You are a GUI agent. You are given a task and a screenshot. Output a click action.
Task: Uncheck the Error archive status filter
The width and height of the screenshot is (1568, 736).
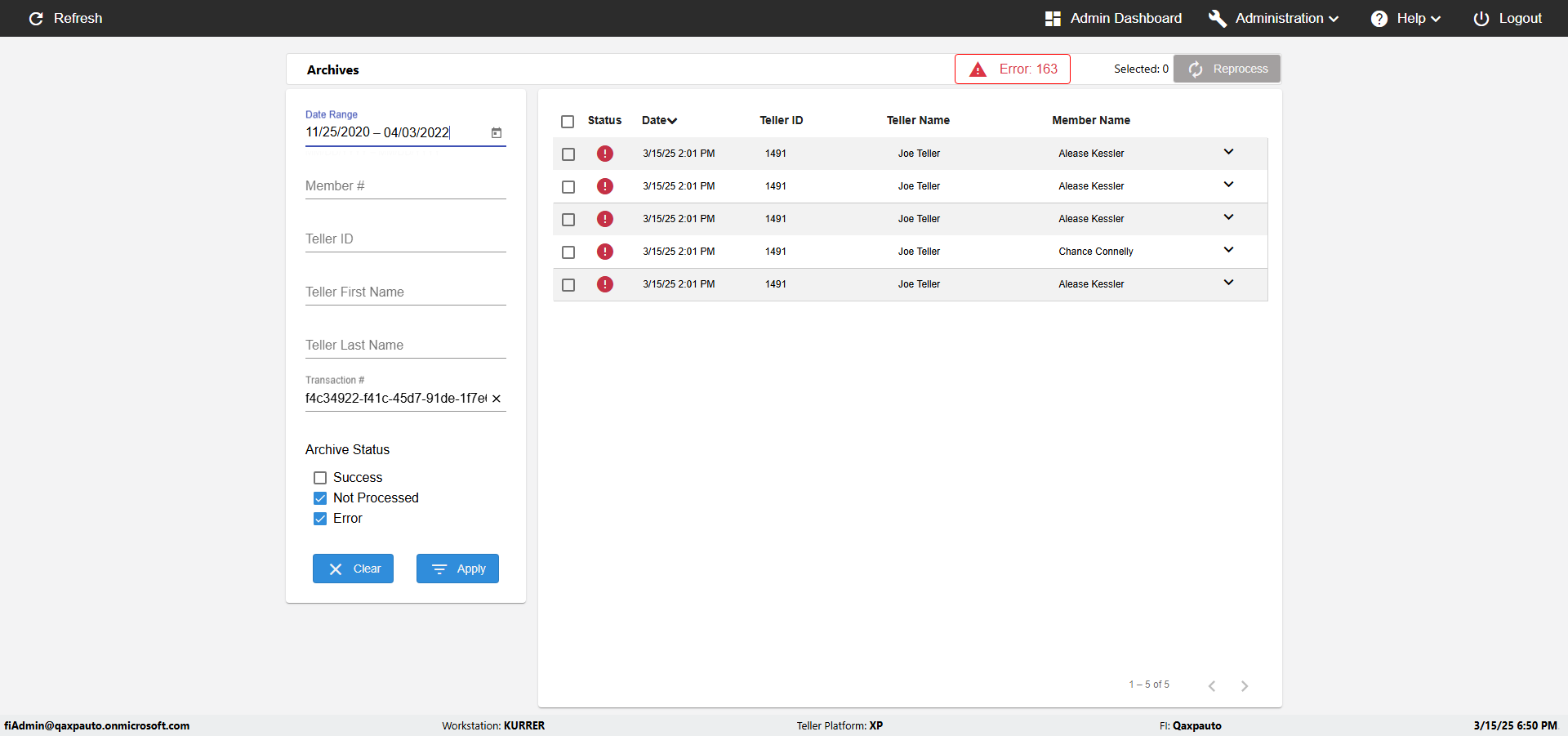pyautogui.click(x=320, y=519)
